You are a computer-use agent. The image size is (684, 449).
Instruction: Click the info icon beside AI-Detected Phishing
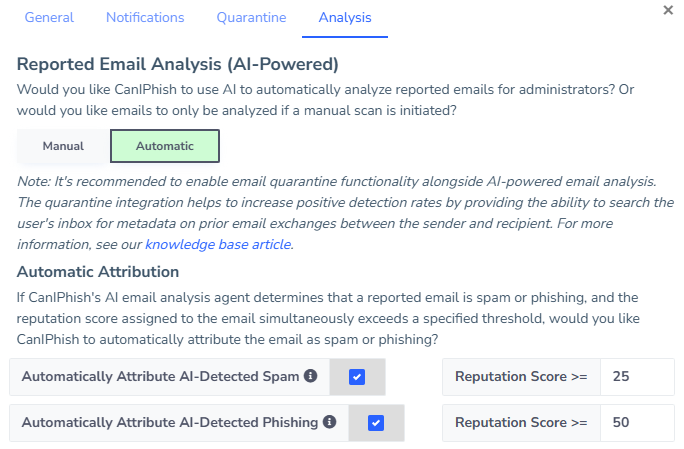tap(328, 423)
